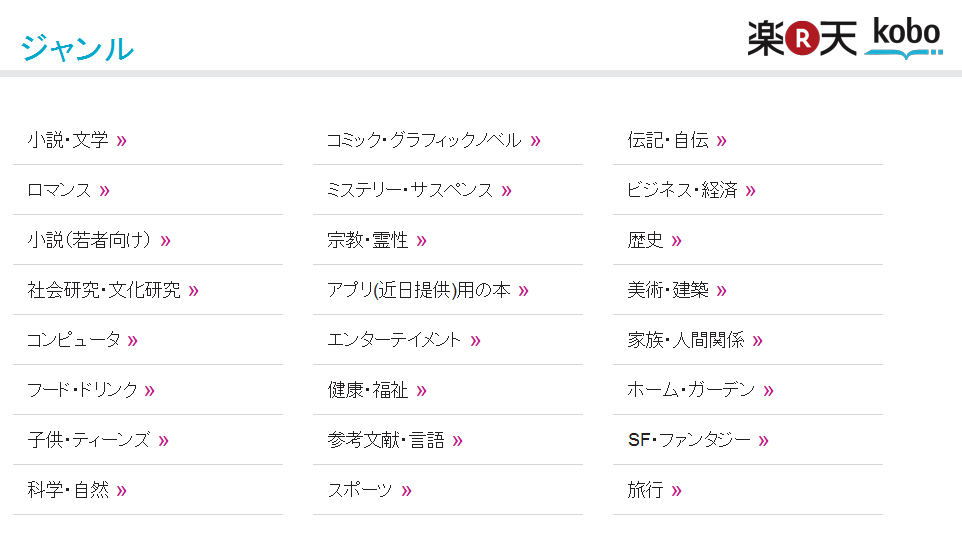Choose the SF・ファンタジー genre
Image resolution: width=962 pixels, height=544 pixels.
(x=689, y=440)
